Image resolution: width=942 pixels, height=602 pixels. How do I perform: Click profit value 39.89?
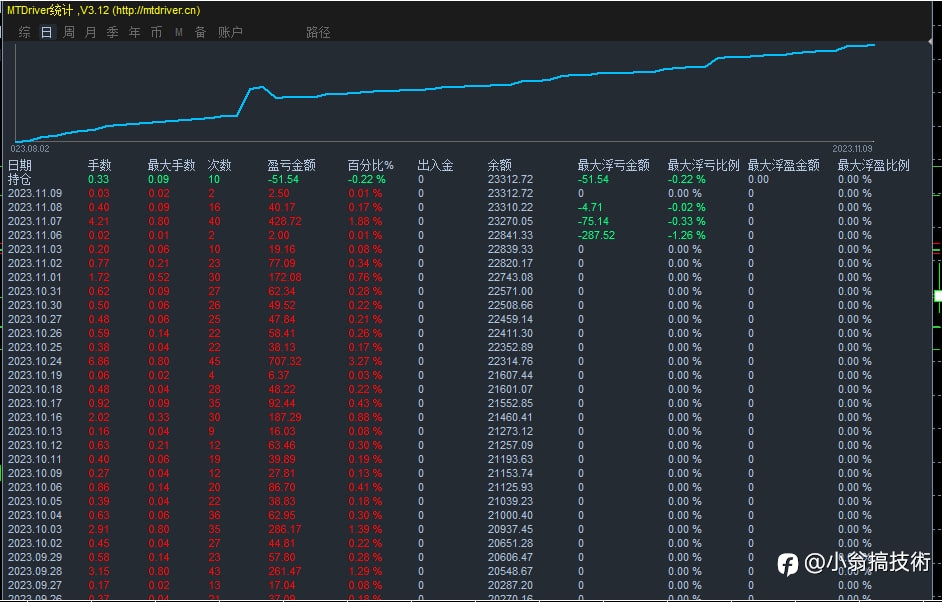pyautogui.click(x=282, y=459)
